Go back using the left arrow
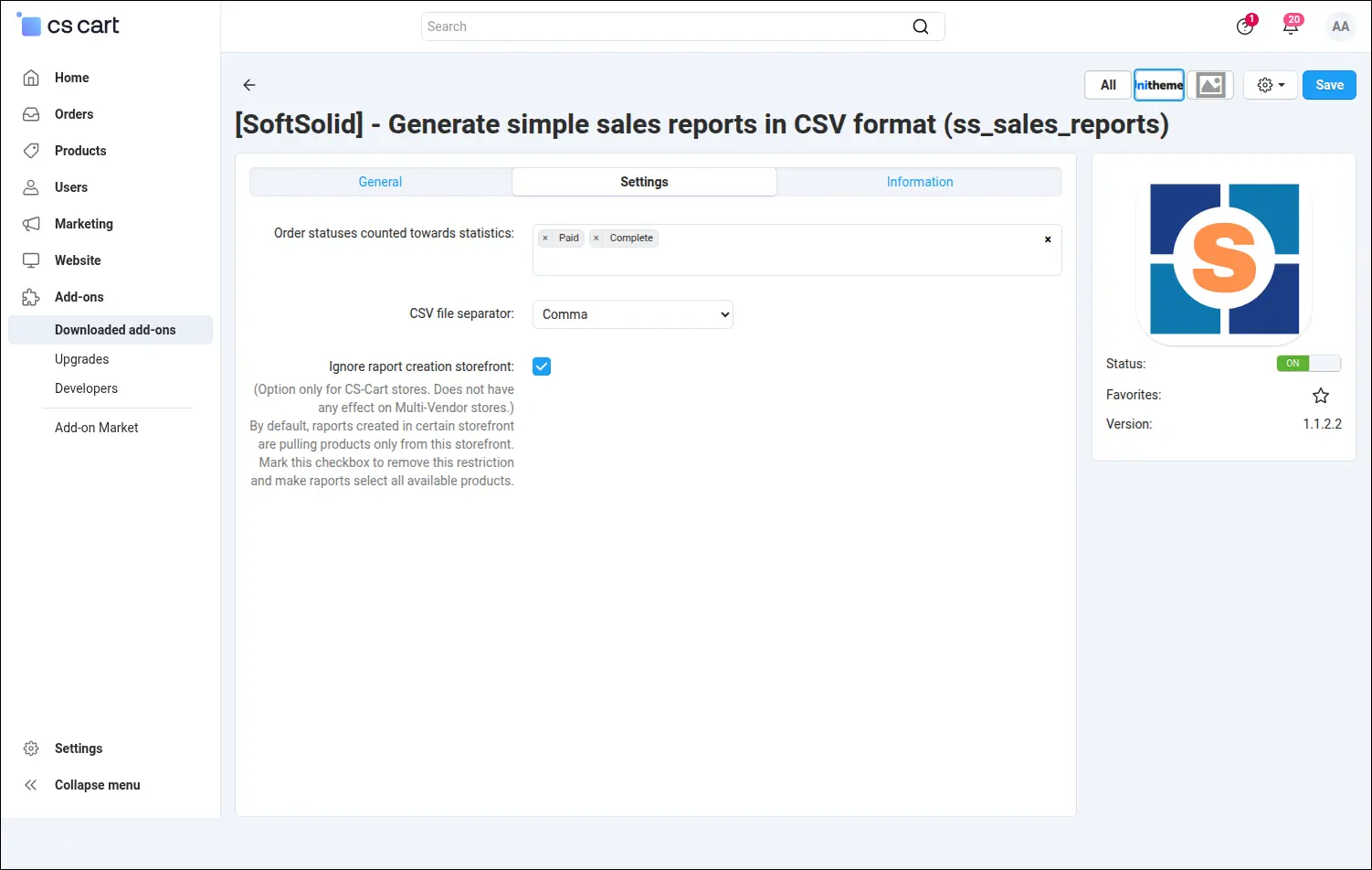 (x=249, y=85)
